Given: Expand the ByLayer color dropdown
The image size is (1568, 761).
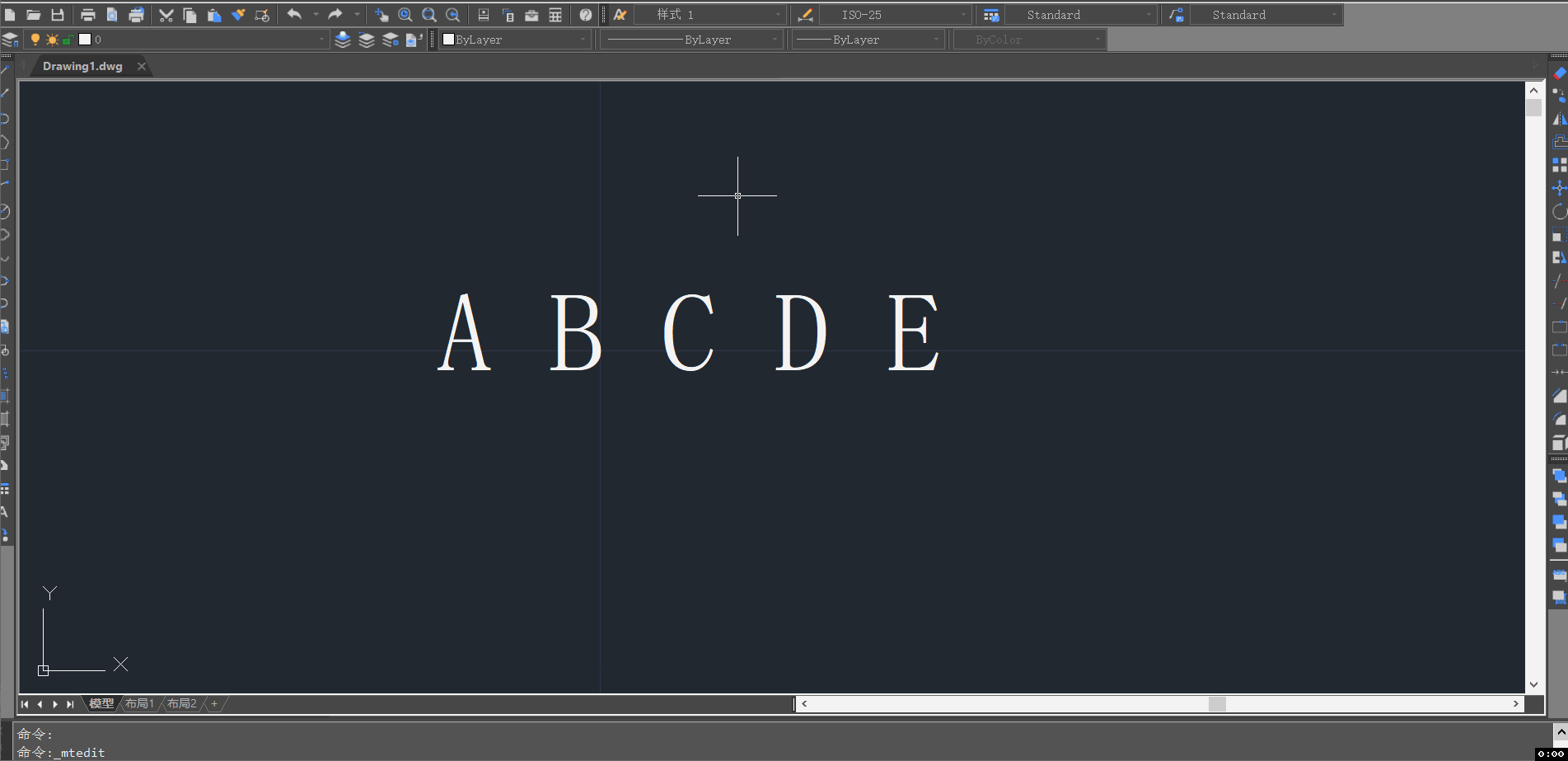Looking at the screenshot, I should (515, 40).
